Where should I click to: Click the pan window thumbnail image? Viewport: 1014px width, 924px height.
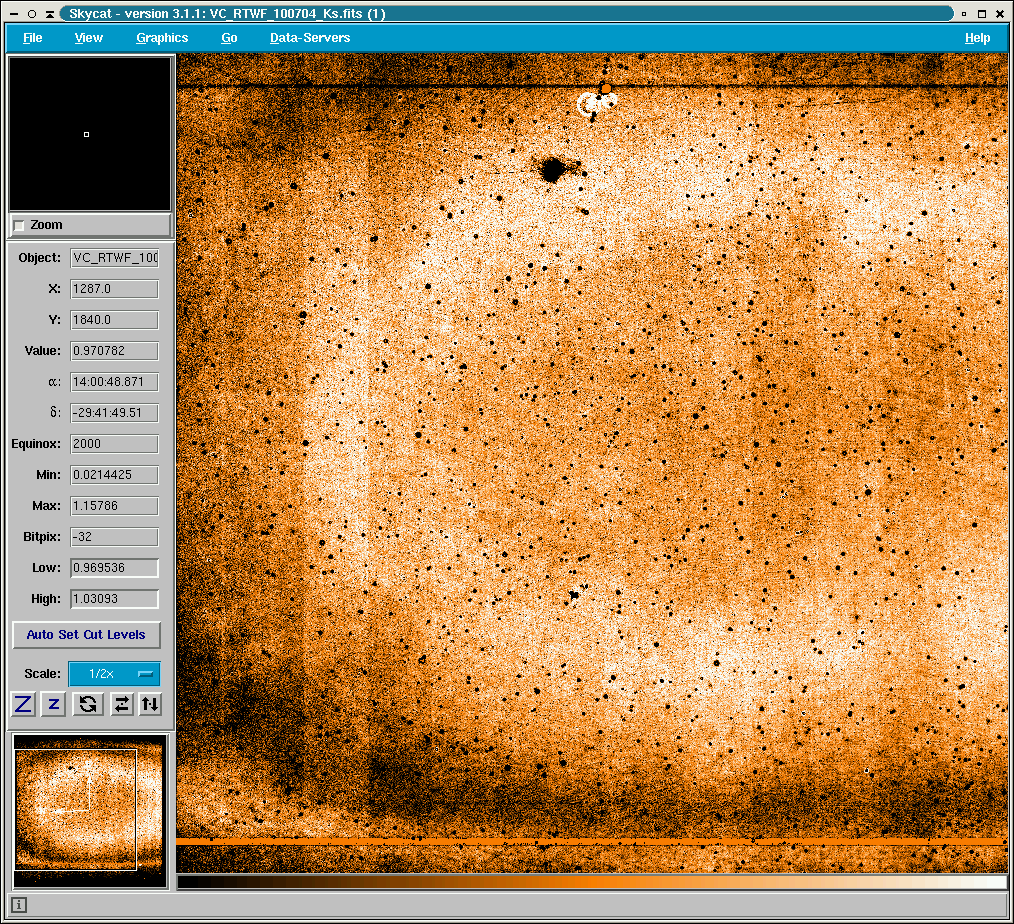click(x=90, y=809)
